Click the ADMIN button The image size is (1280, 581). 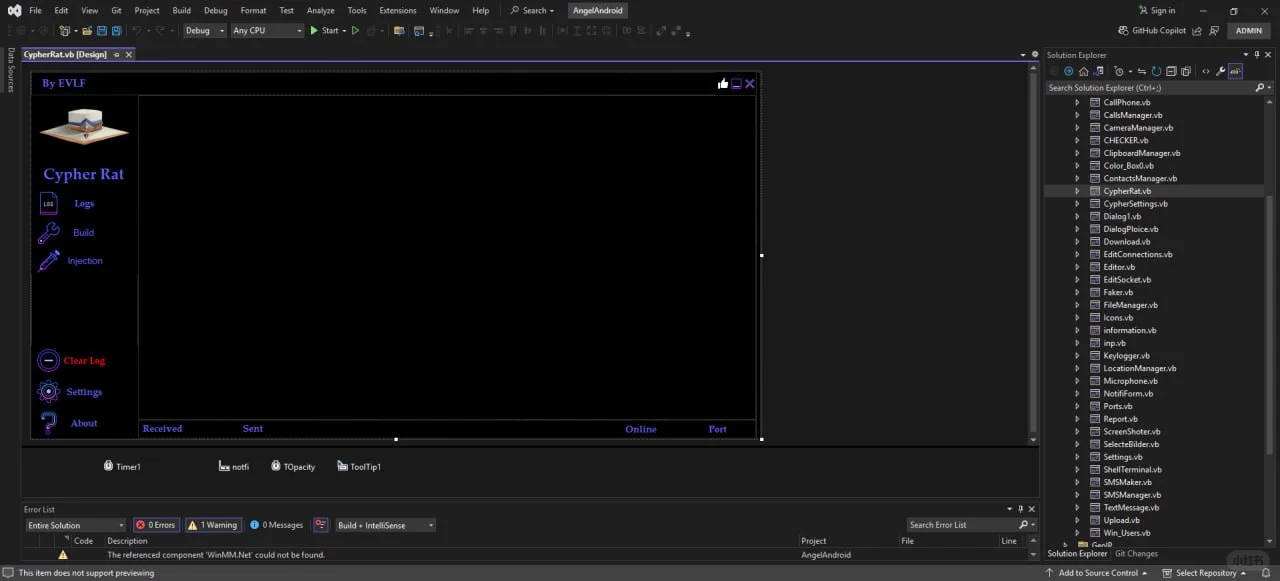click(1249, 31)
